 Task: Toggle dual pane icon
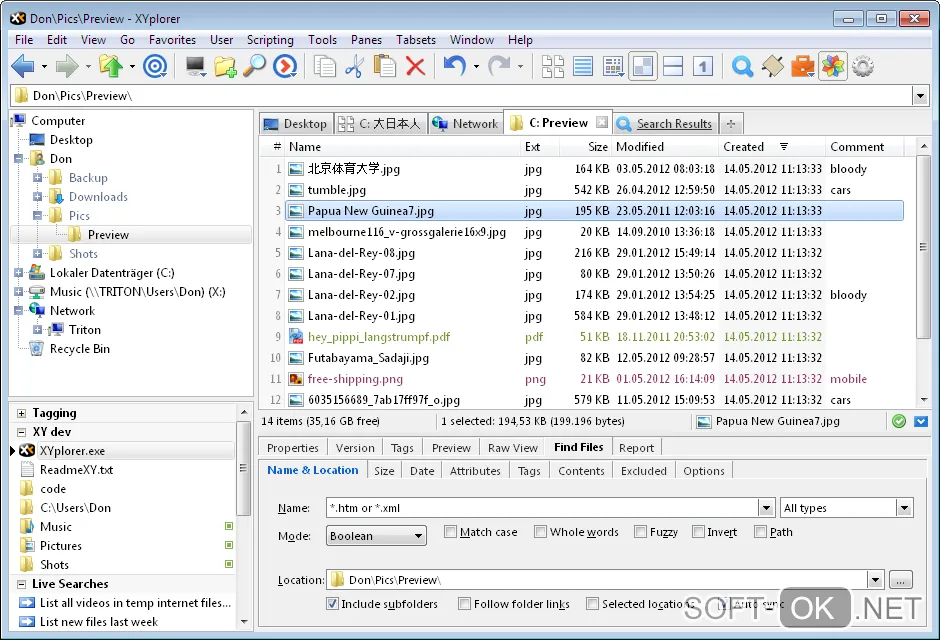click(x=643, y=66)
